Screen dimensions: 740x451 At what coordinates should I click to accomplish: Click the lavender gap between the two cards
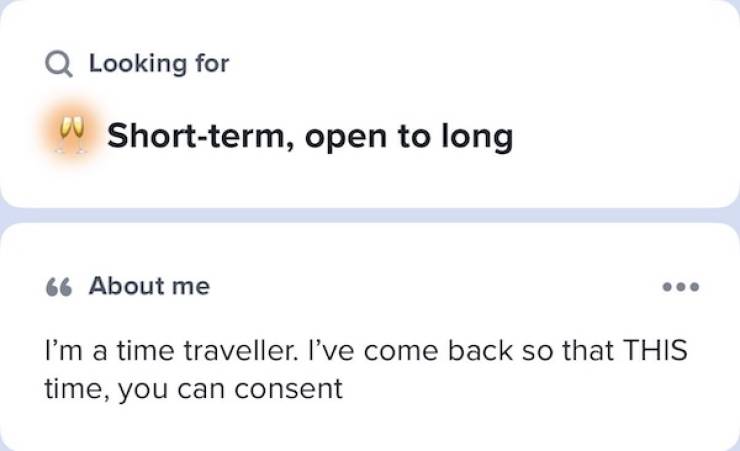(x=370, y=215)
